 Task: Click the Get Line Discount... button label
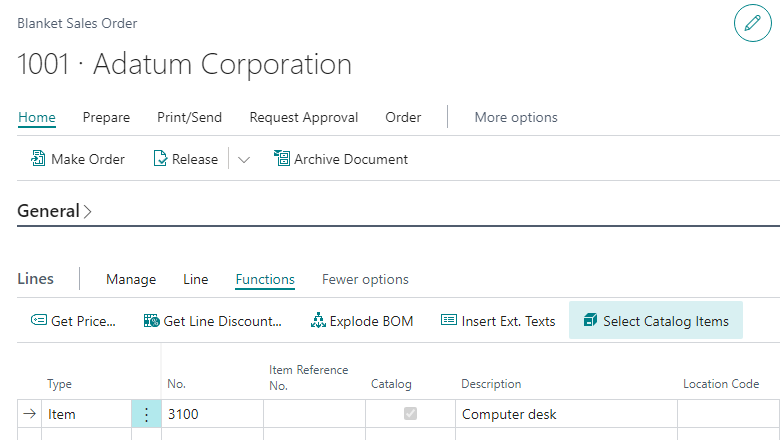point(222,321)
